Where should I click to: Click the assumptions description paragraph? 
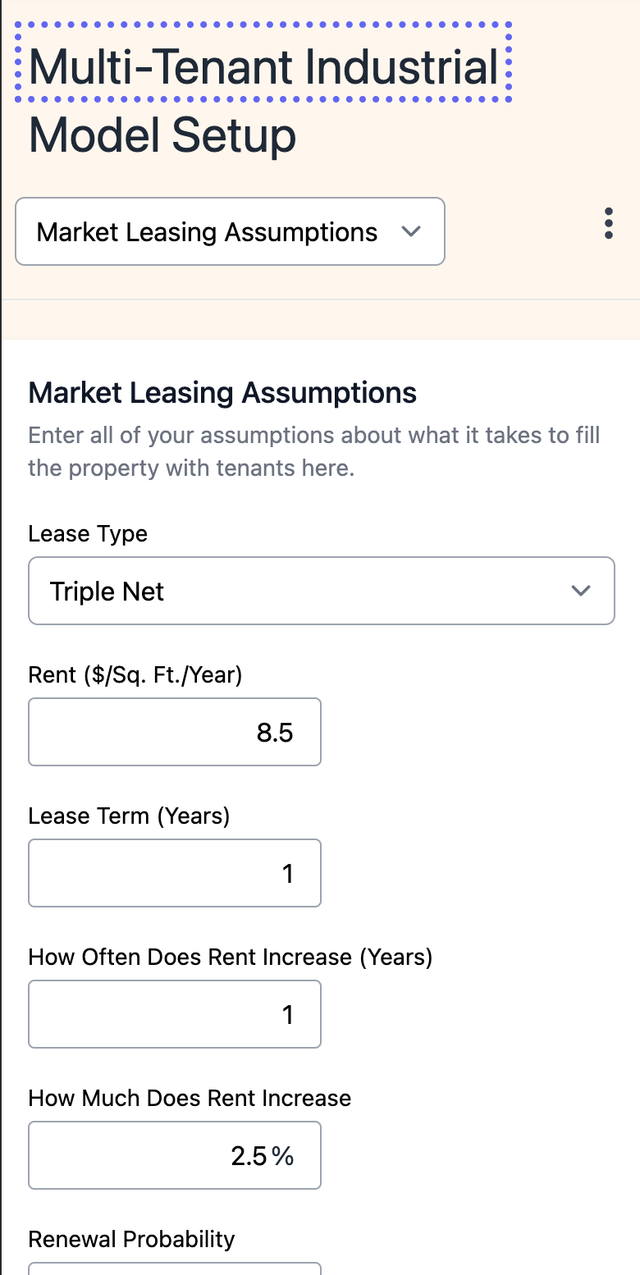(314, 451)
